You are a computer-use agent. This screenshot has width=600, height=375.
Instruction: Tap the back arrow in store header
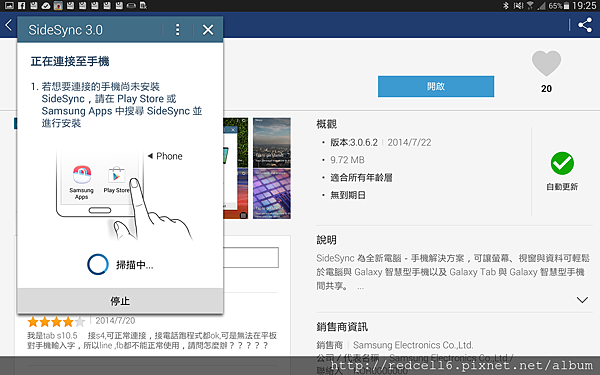click(x=9, y=25)
